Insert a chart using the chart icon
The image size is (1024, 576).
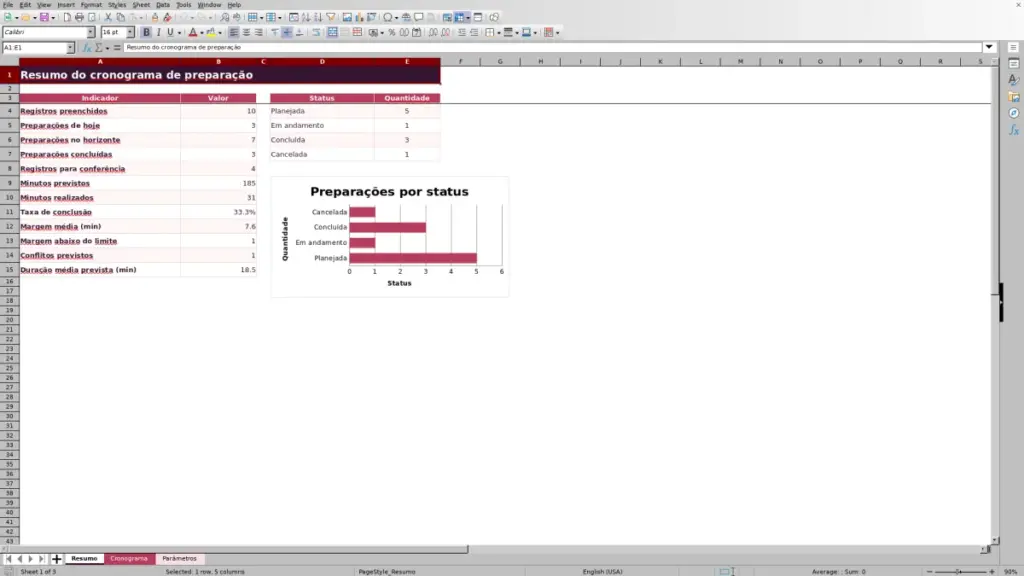(x=359, y=17)
